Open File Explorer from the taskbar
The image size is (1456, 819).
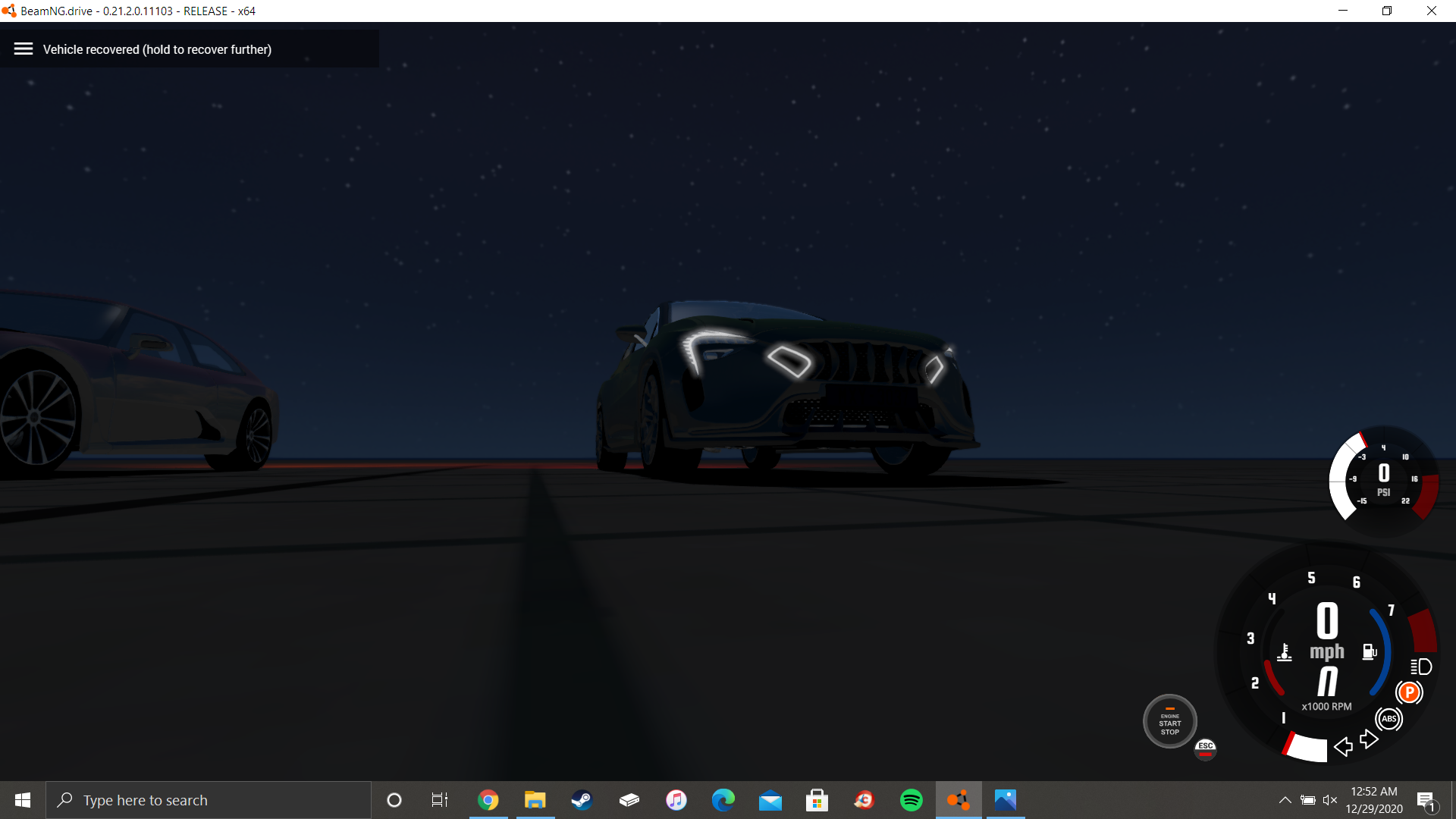(535, 800)
